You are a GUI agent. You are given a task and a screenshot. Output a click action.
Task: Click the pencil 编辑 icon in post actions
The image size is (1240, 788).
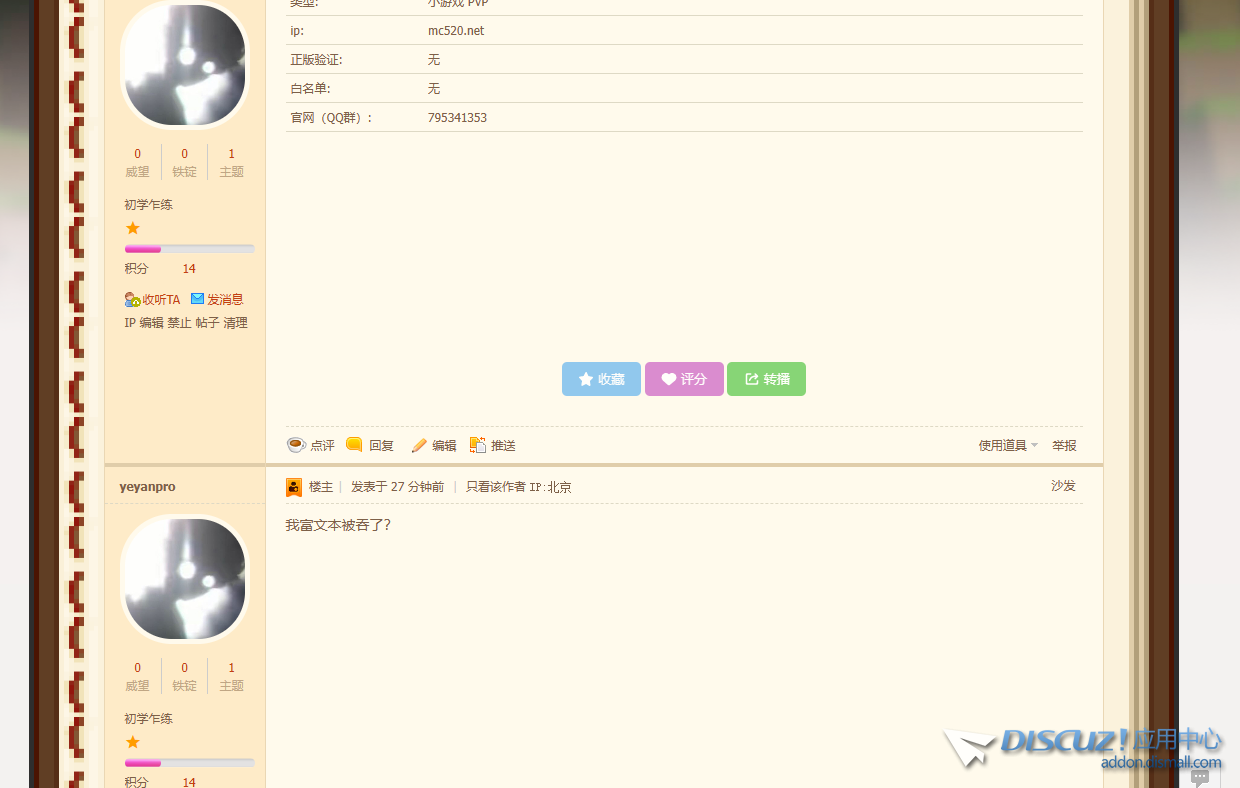point(419,446)
